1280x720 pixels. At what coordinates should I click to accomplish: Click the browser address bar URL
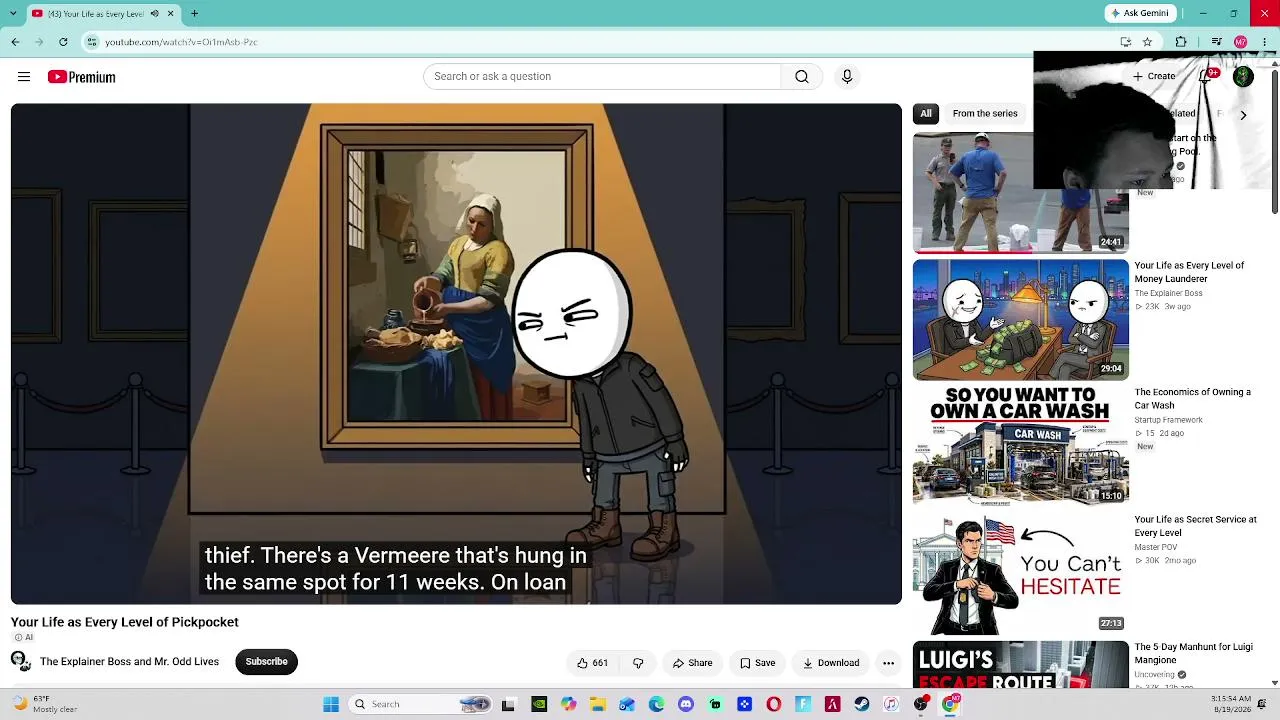click(x=181, y=42)
